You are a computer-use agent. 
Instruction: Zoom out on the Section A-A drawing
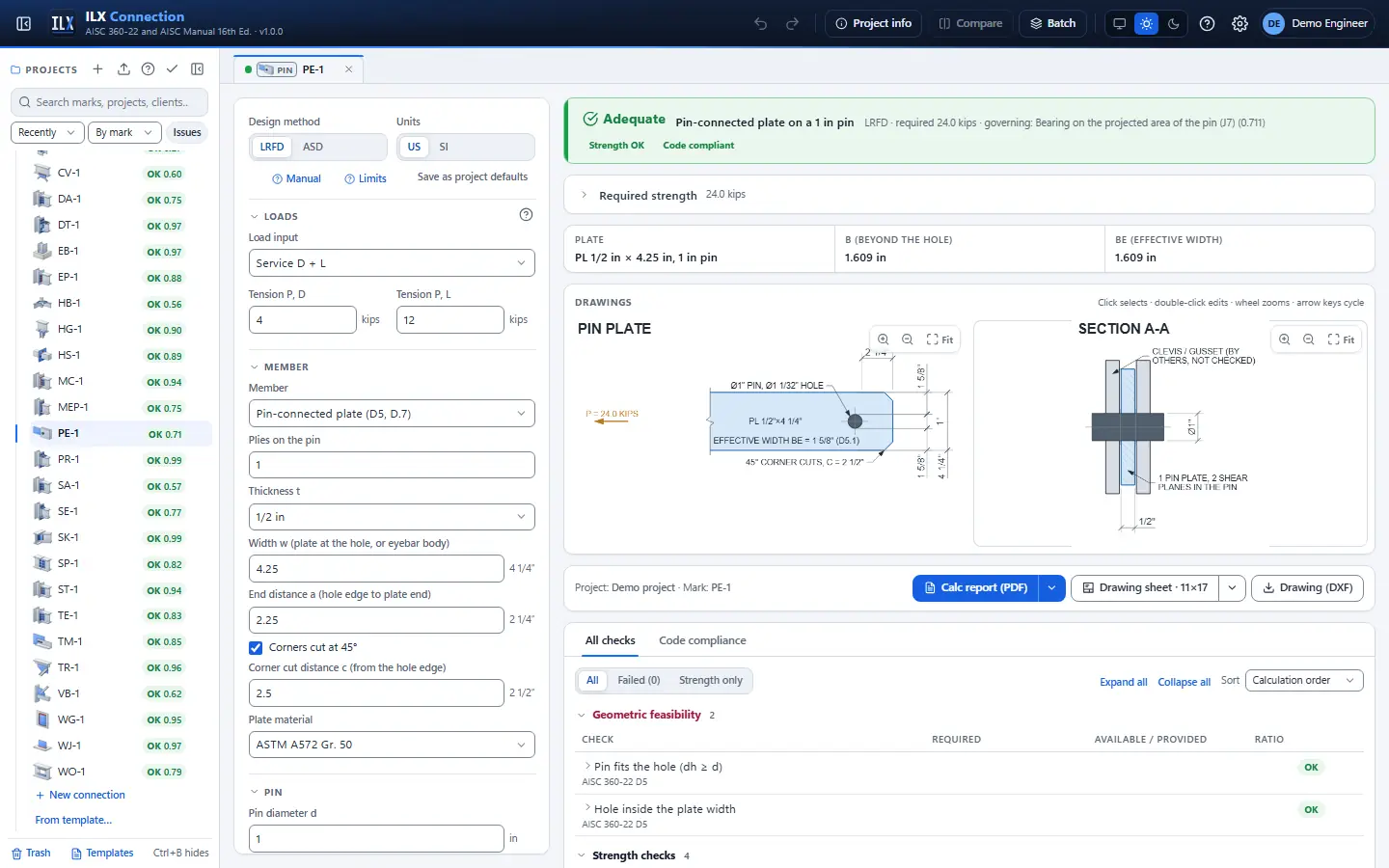tap(1309, 339)
